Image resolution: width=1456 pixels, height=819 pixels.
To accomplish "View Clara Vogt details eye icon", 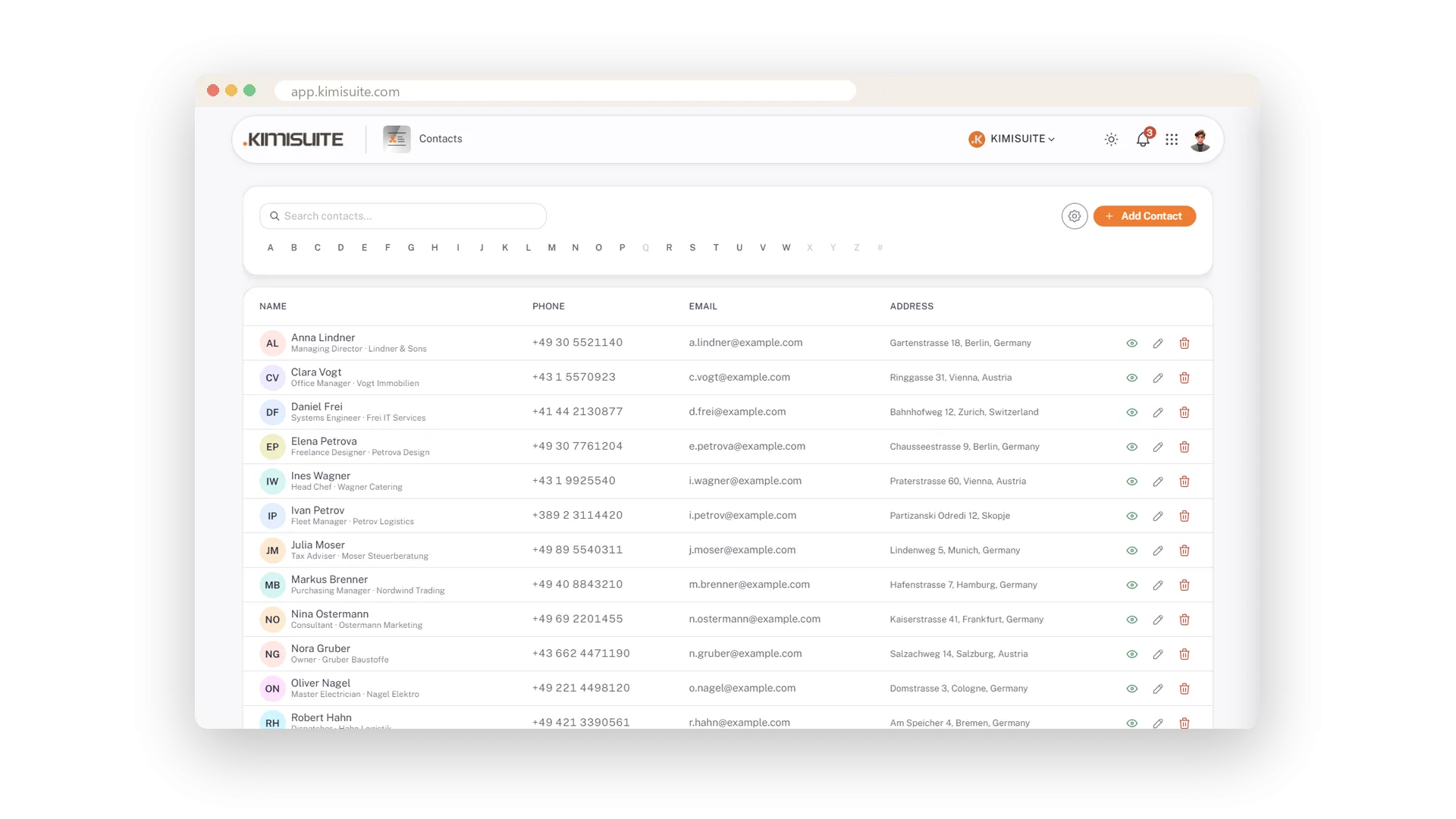I will [x=1132, y=378].
